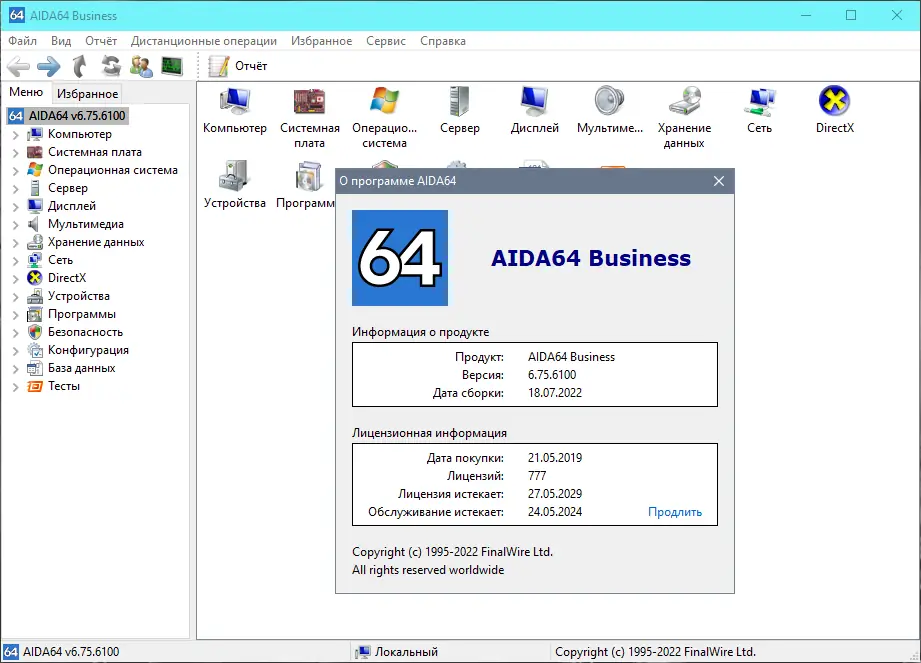
Task: Click the Локальный status bar entry
Action: tap(398, 652)
